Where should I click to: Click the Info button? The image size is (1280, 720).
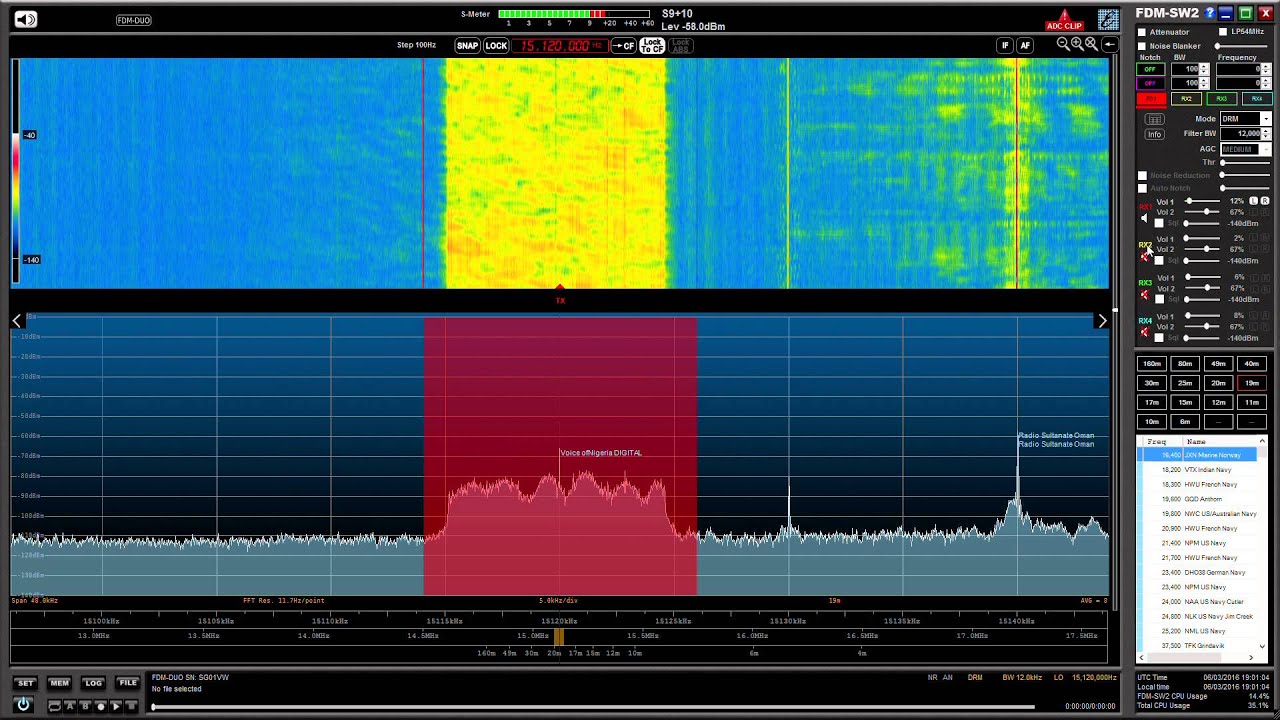1154,134
